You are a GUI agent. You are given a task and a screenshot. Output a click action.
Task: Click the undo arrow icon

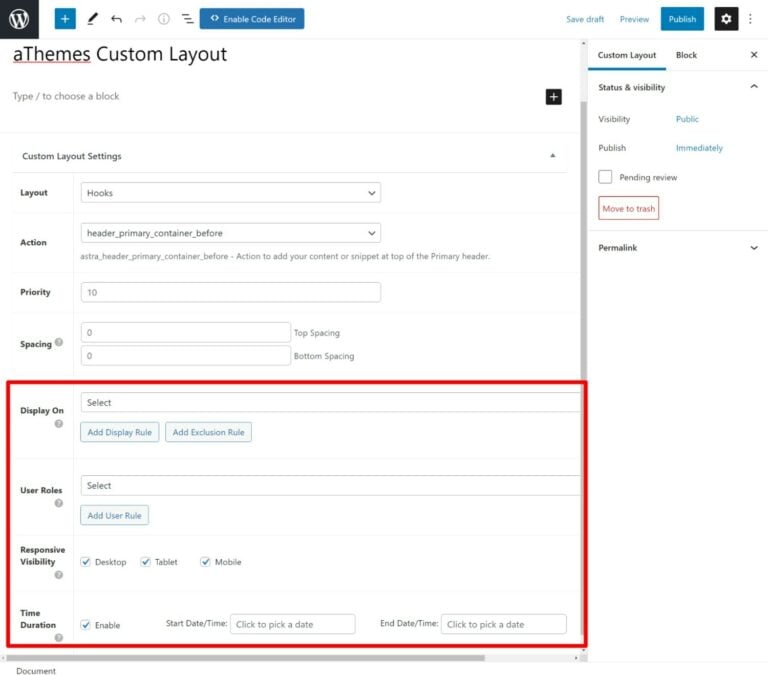[117, 19]
